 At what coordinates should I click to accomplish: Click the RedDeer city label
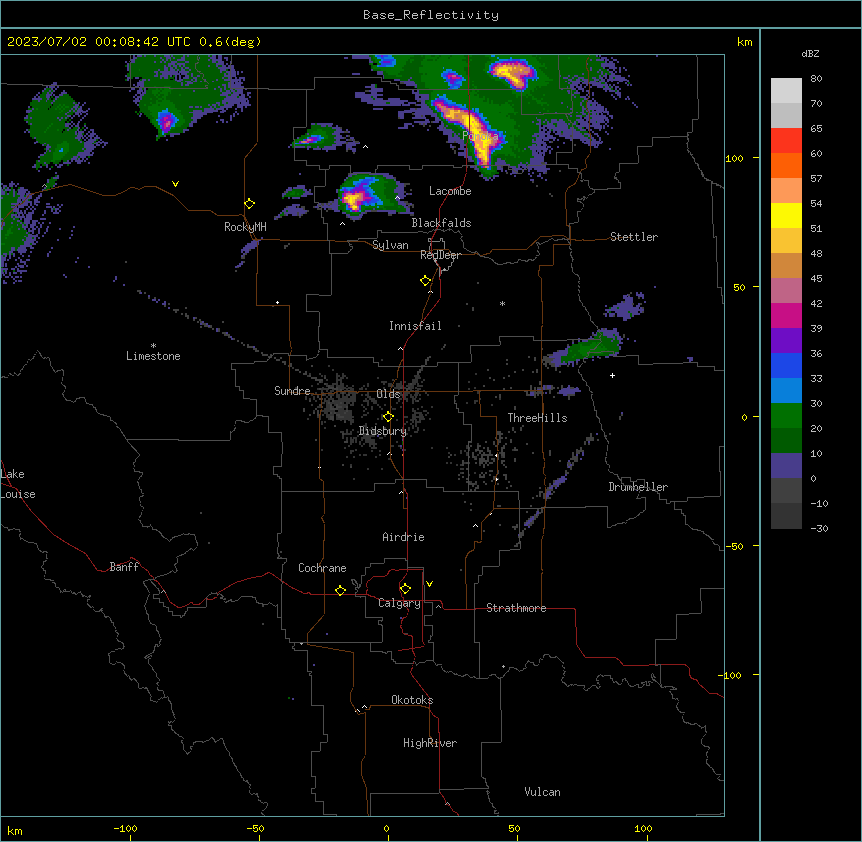(x=440, y=255)
